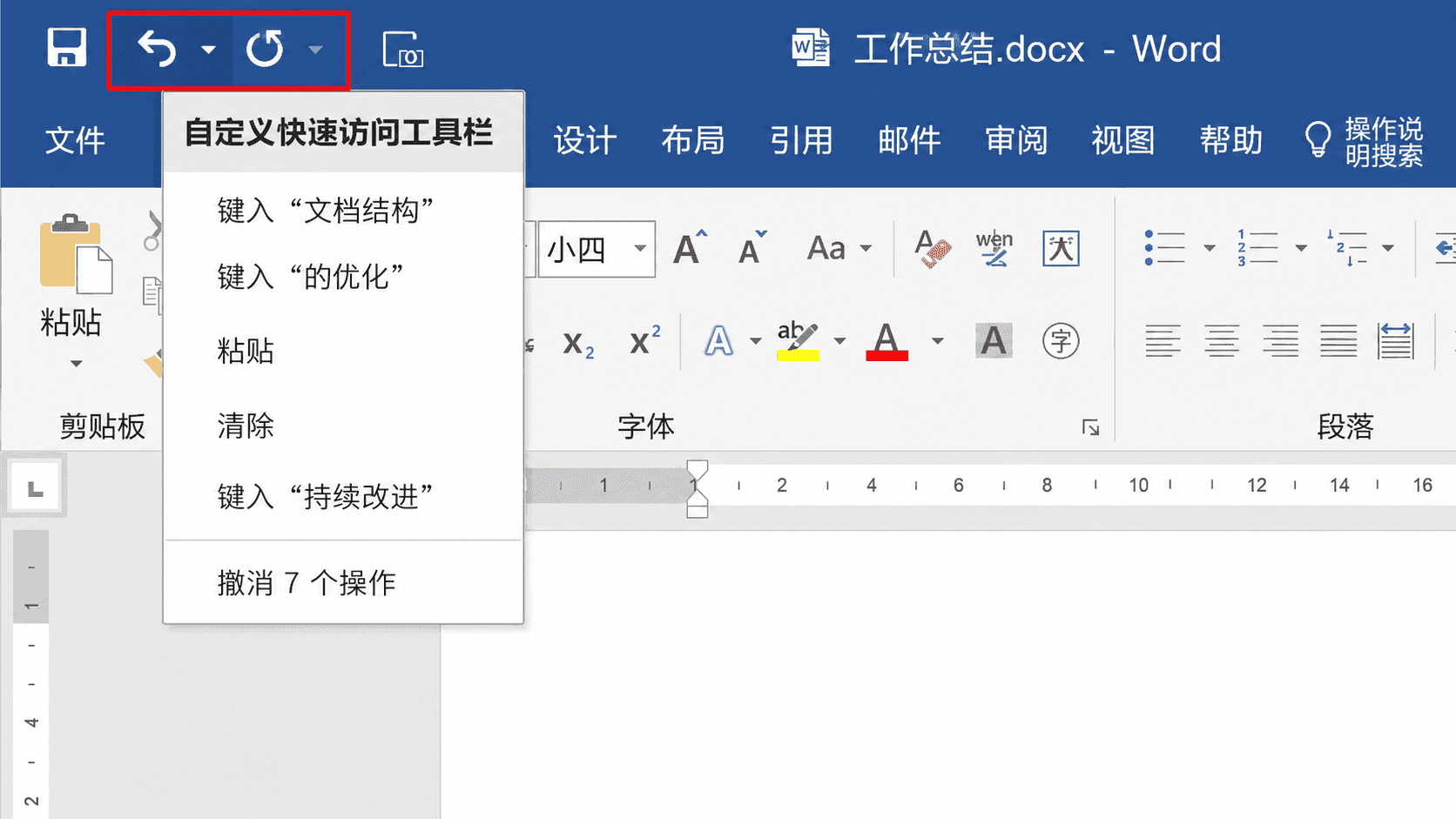Click the Save icon in quick access toolbar
Screen dimensions: 1456x819
tap(66, 47)
